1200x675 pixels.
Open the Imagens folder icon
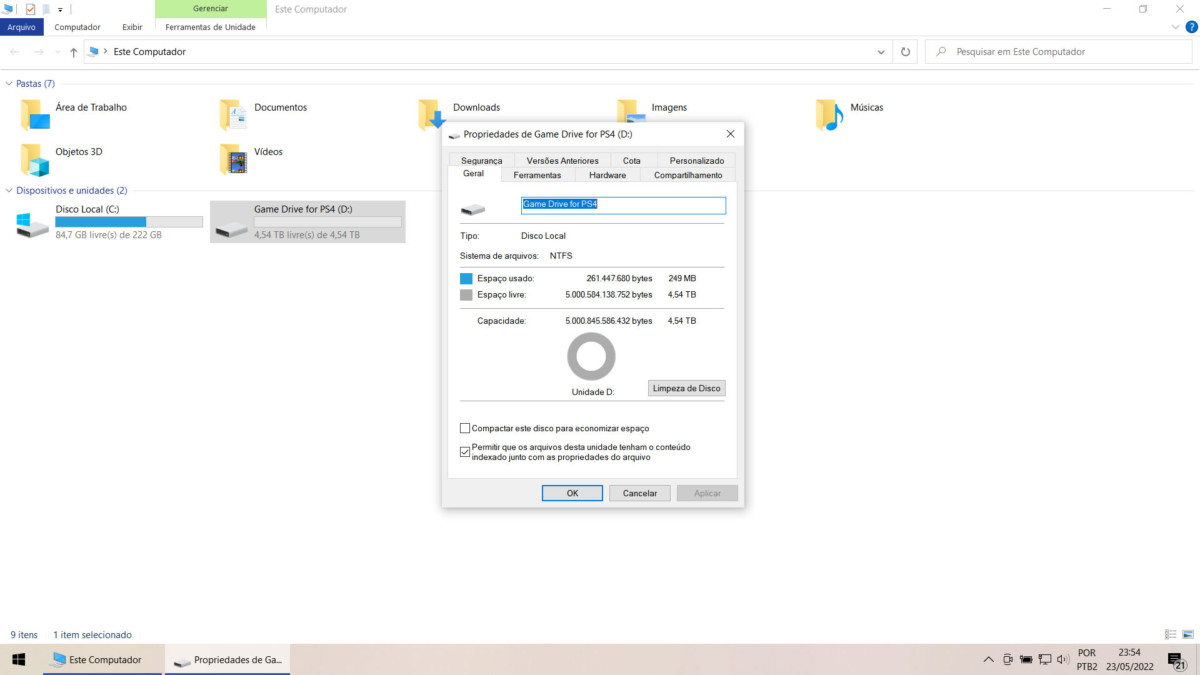coord(630,110)
